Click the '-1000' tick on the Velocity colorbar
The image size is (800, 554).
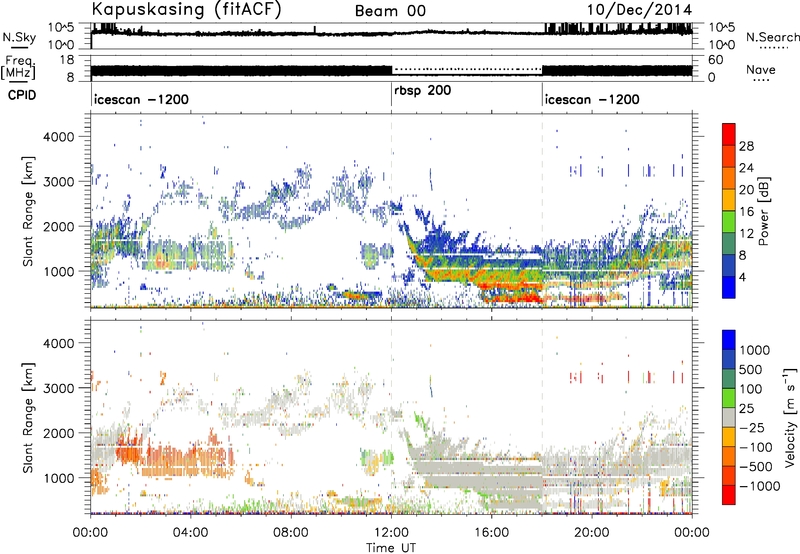coord(760,486)
